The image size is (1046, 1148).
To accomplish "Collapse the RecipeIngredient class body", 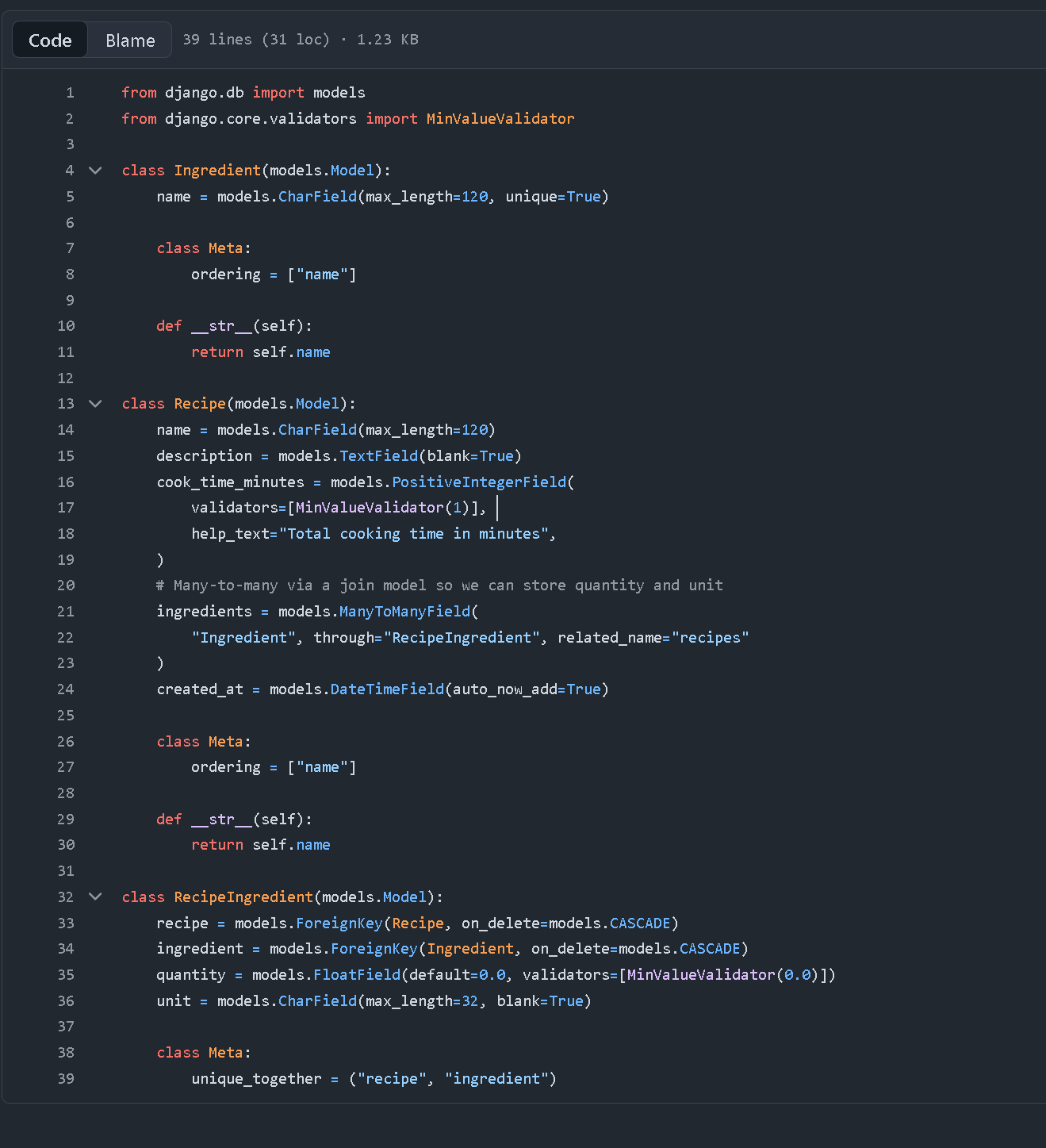I will 95,897.
